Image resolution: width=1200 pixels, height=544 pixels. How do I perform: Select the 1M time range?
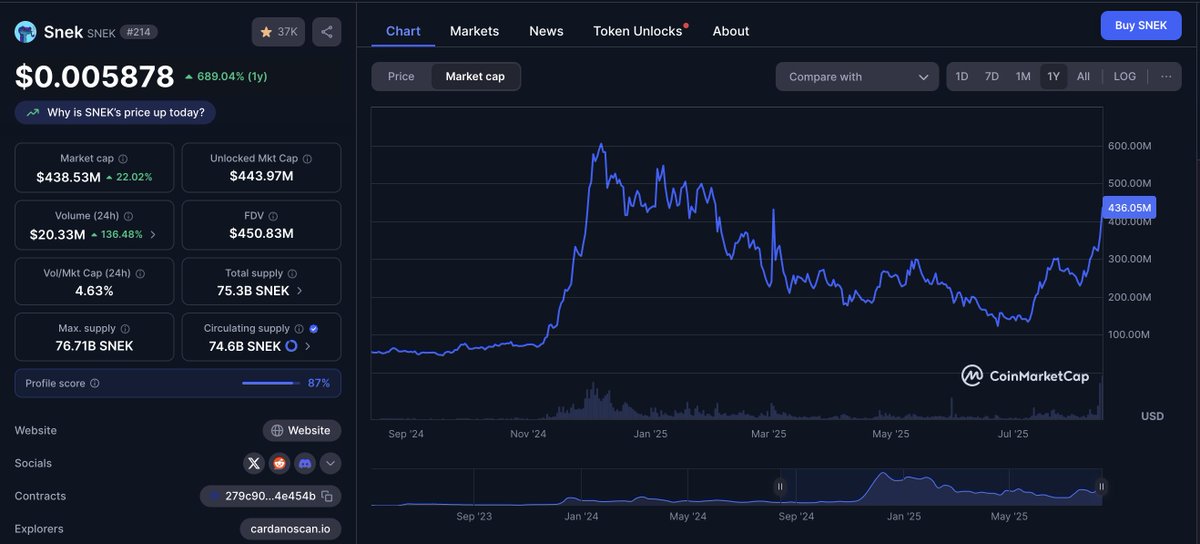(1023, 77)
